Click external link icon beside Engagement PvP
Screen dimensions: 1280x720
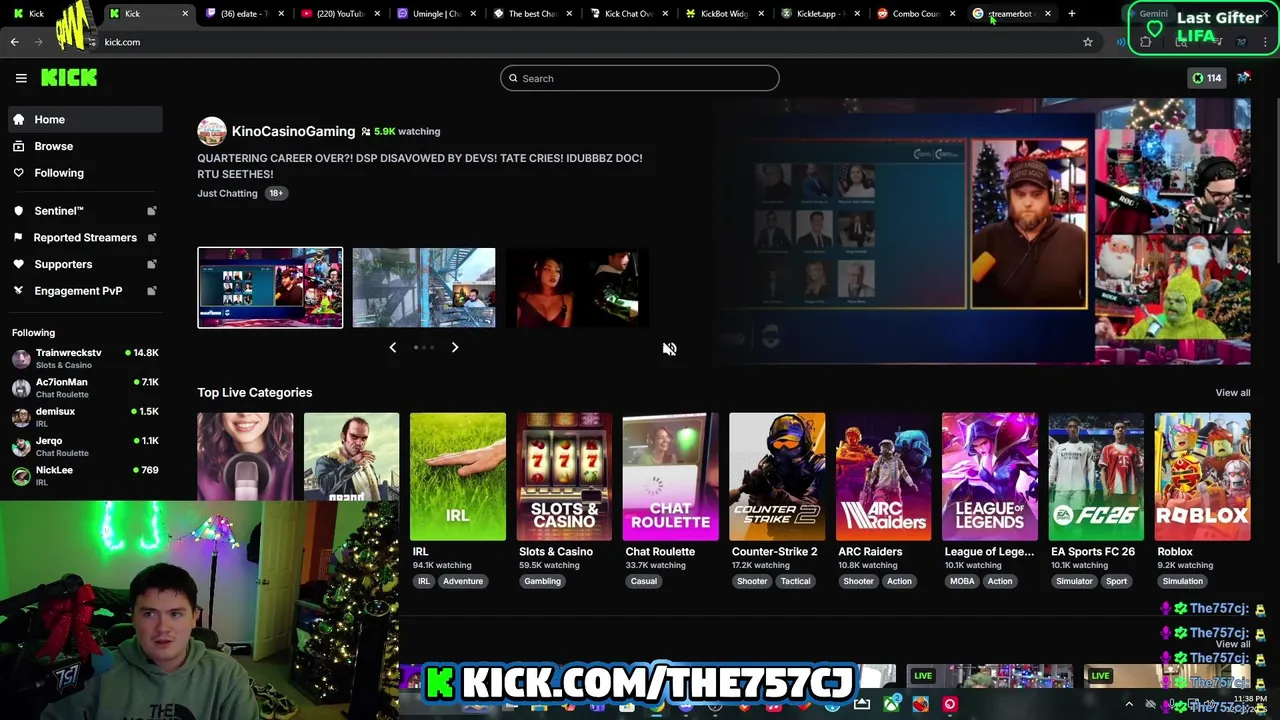point(152,291)
